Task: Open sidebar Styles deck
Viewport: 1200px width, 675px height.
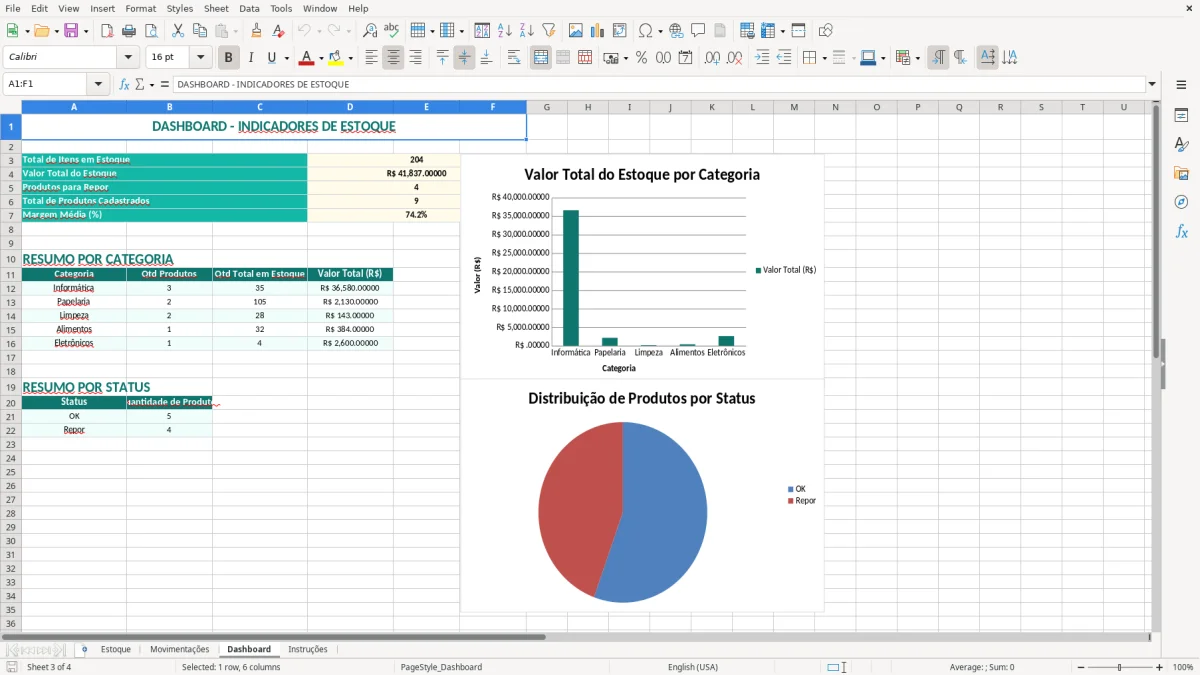Action: point(1181,145)
